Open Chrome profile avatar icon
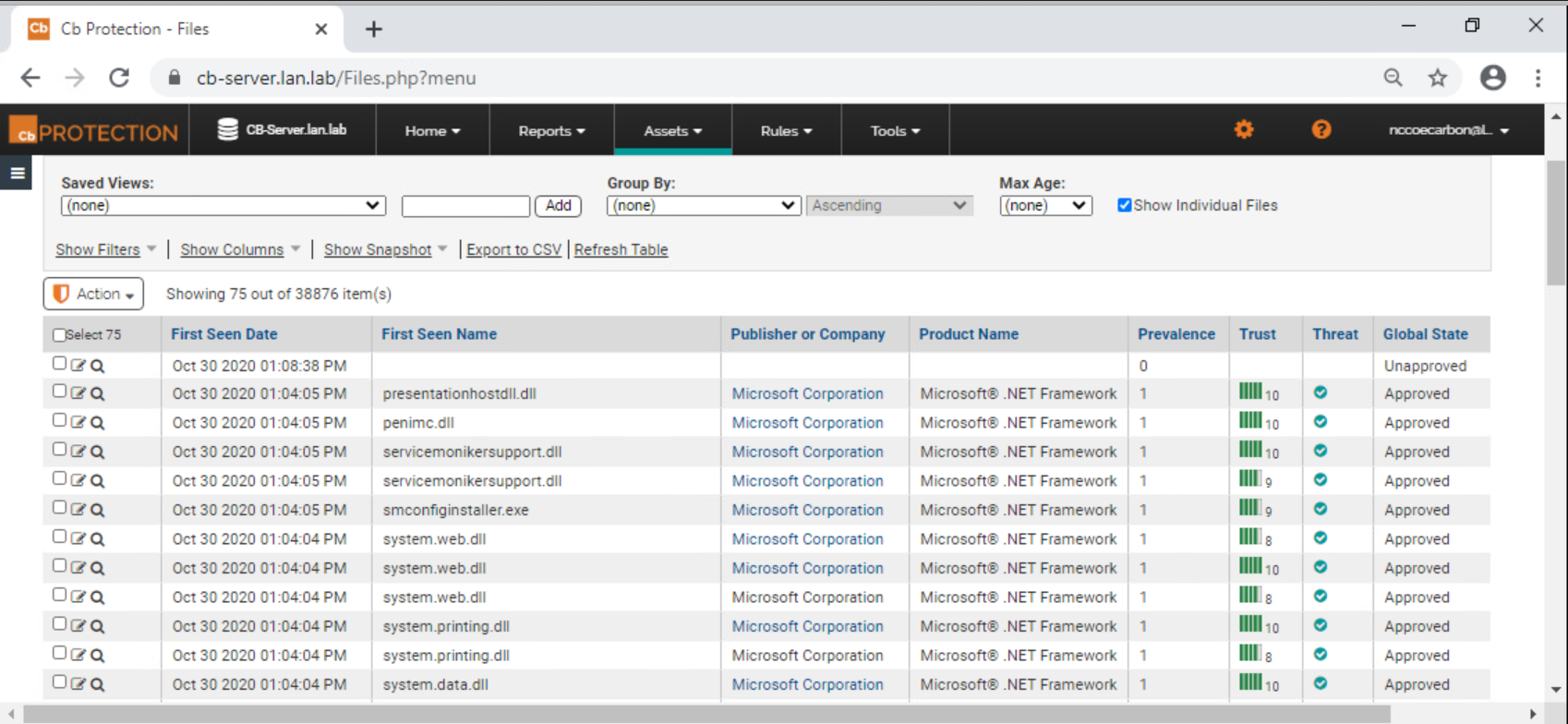Image resolution: width=1568 pixels, height=724 pixels. 1492,78
